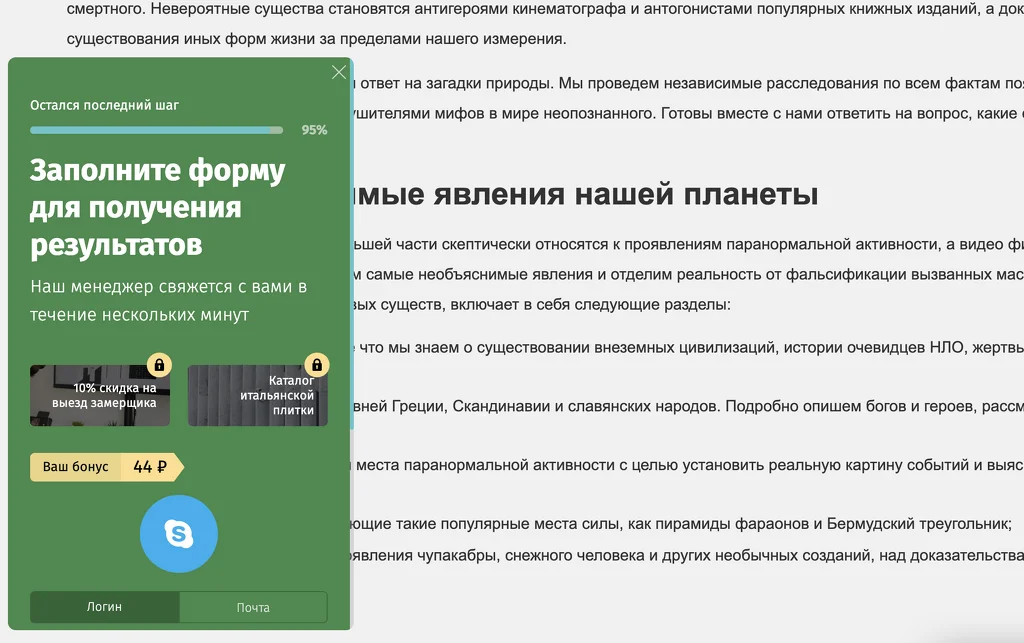The width and height of the screenshot is (1024, 643).
Task: Switch to the Логин tab
Action: point(104,606)
